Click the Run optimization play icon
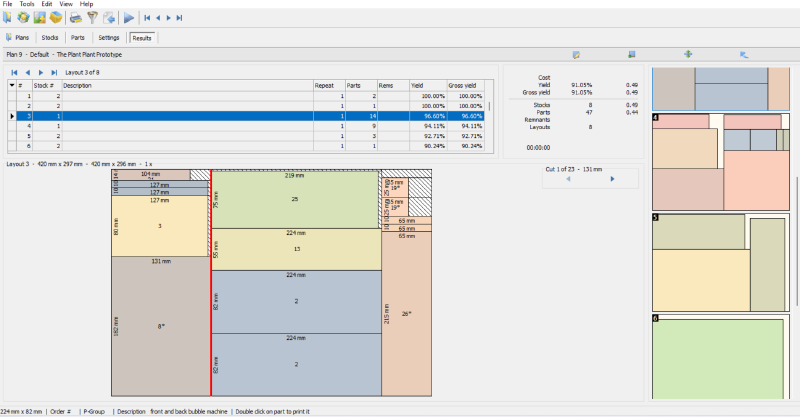Image resolution: width=800 pixels, height=417 pixels. [x=130, y=18]
